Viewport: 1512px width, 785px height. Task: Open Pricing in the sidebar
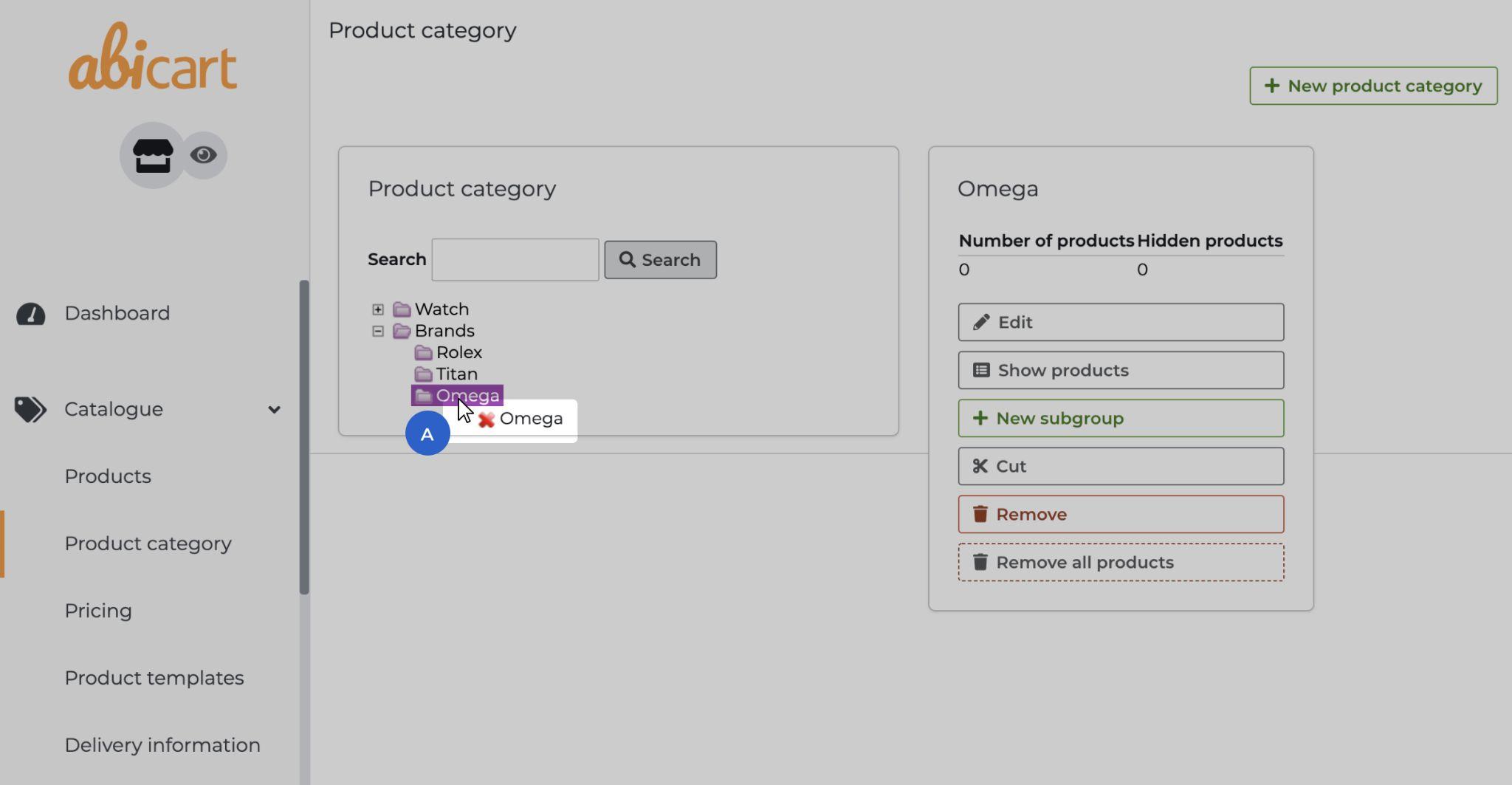[98, 611]
